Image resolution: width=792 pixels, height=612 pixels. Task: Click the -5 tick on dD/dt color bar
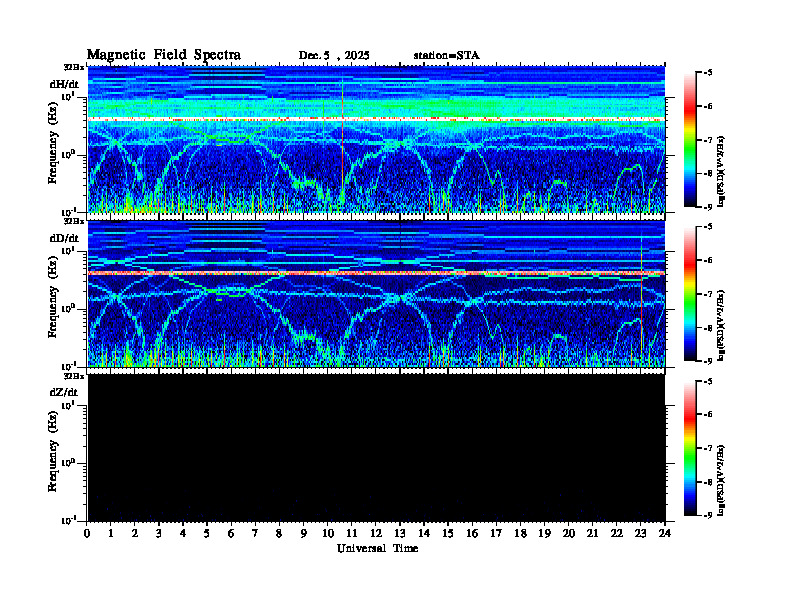click(x=708, y=227)
